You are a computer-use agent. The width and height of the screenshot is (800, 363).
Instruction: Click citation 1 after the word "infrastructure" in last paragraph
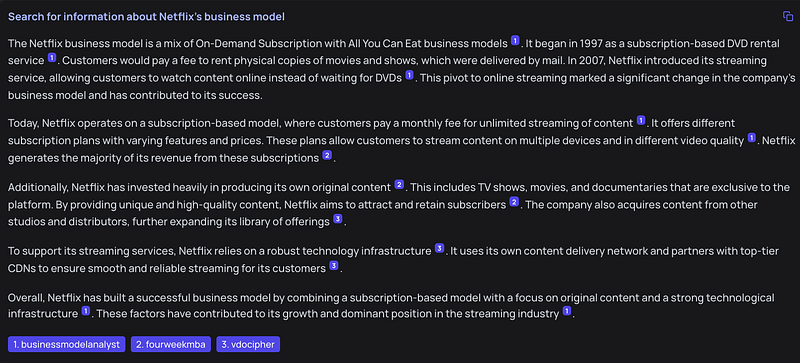[86, 311]
